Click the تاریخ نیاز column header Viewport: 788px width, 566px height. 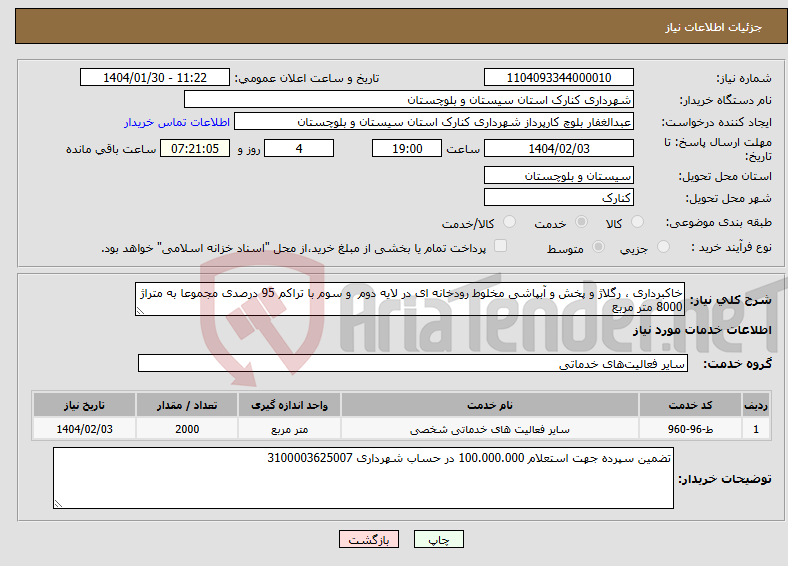point(84,405)
